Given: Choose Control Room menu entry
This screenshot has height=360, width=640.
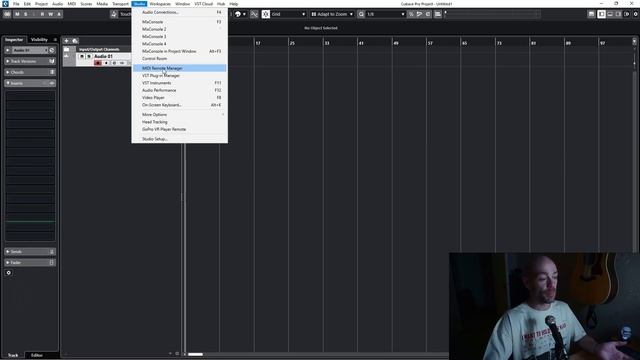Looking at the screenshot, I should [x=180, y=58].
